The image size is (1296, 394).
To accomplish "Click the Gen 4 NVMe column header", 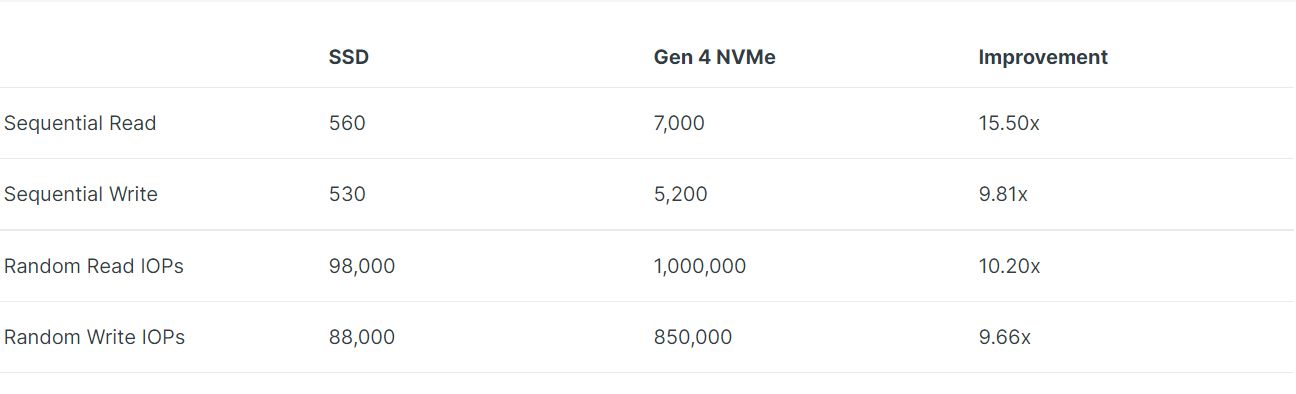I will click(714, 57).
